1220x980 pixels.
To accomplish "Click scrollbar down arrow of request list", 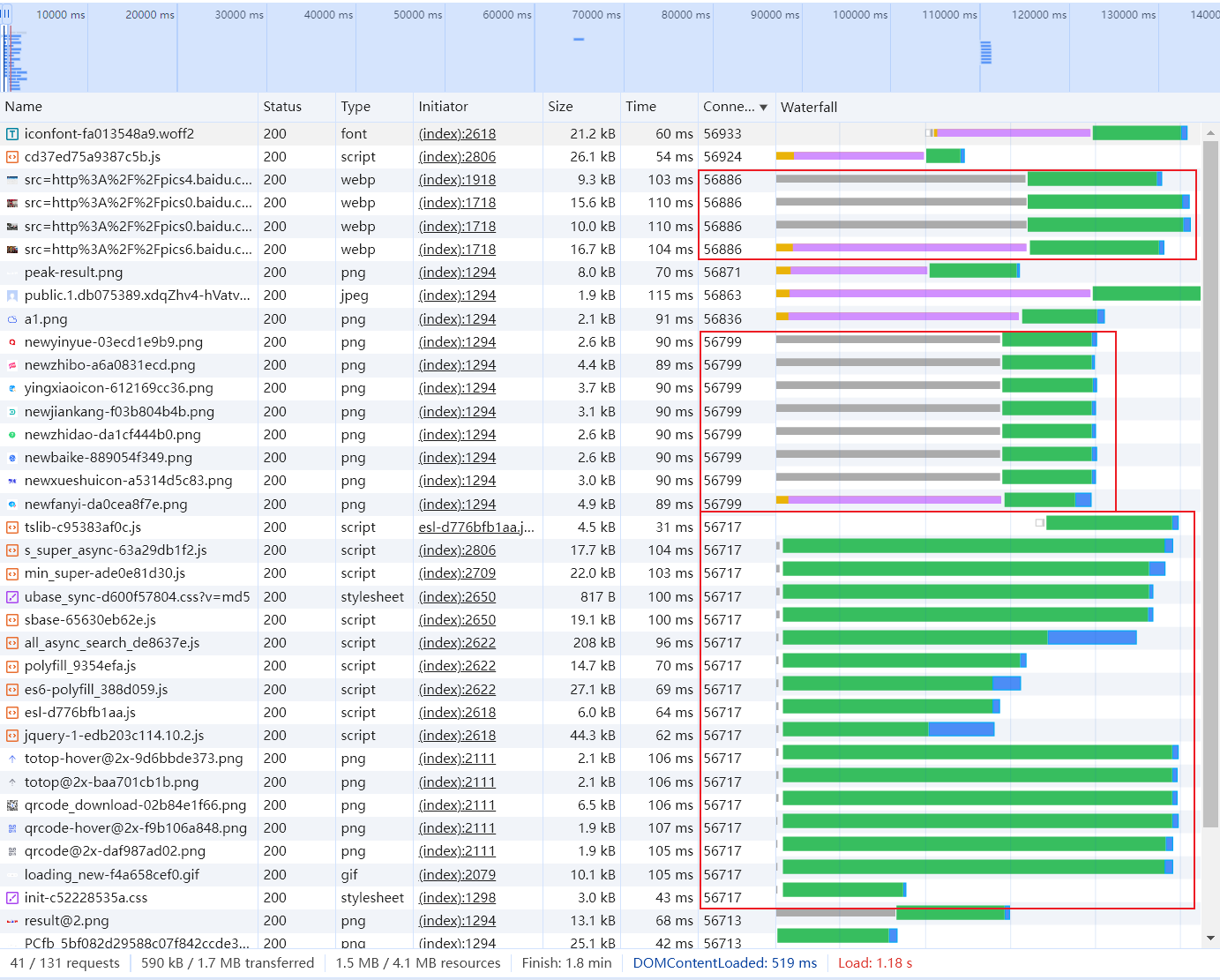I will pyautogui.click(x=1210, y=939).
